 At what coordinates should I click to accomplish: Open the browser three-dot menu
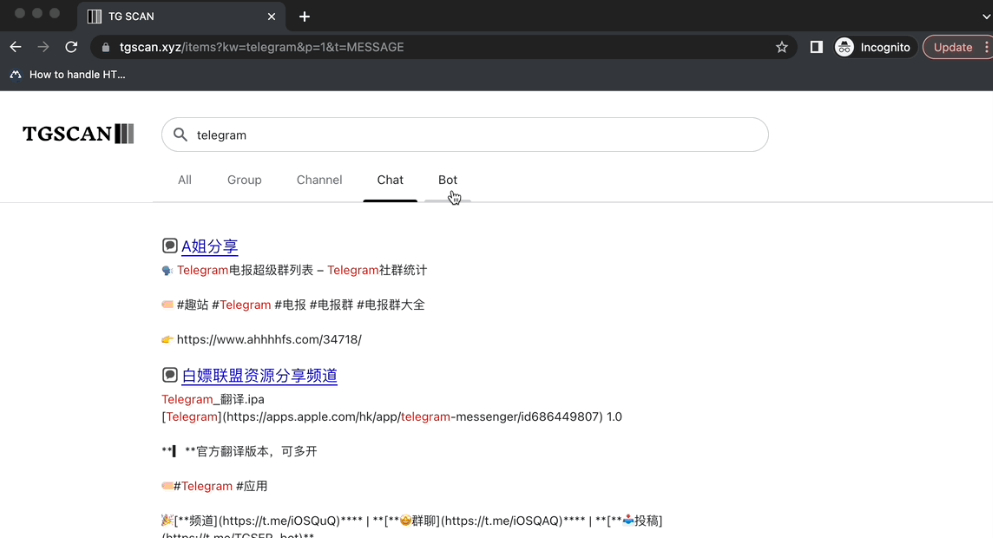click(986, 47)
